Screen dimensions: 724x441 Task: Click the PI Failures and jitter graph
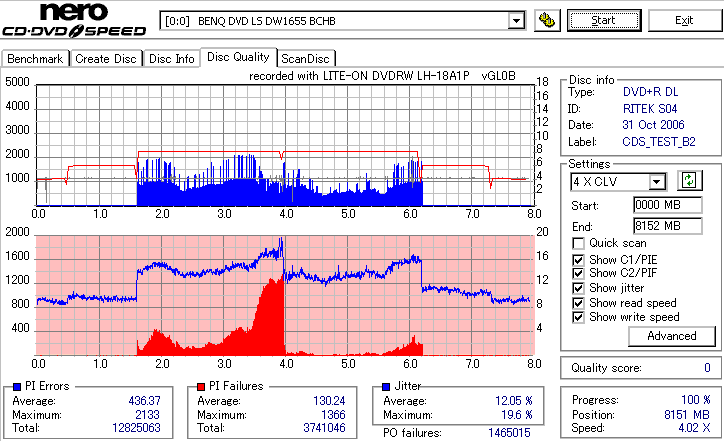point(285,296)
